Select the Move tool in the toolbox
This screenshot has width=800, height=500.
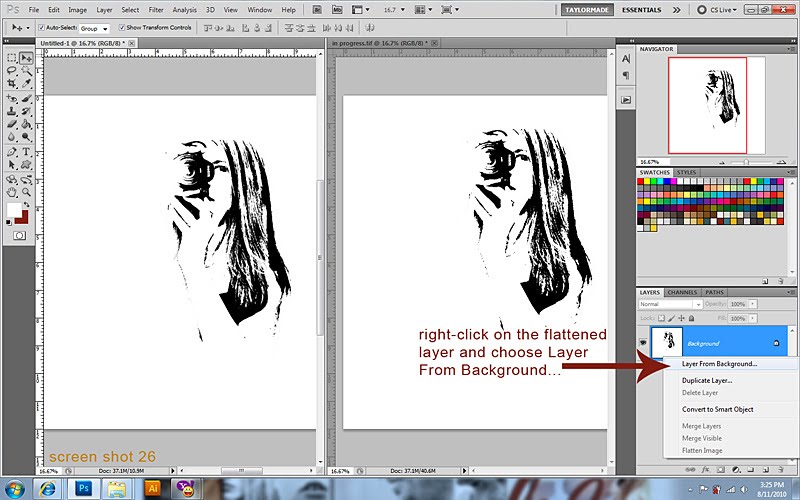point(25,58)
